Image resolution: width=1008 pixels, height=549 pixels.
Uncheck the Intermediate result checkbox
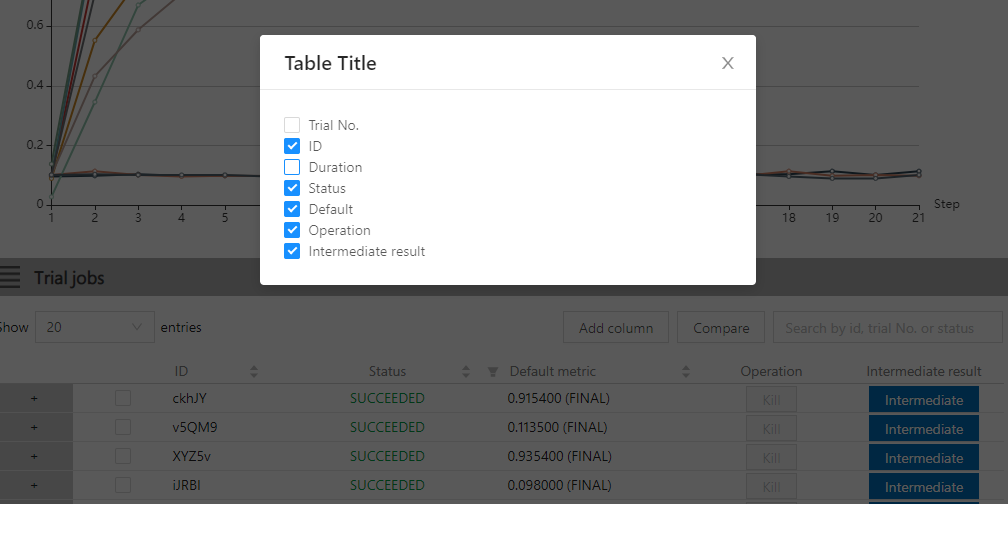pos(292,251)
